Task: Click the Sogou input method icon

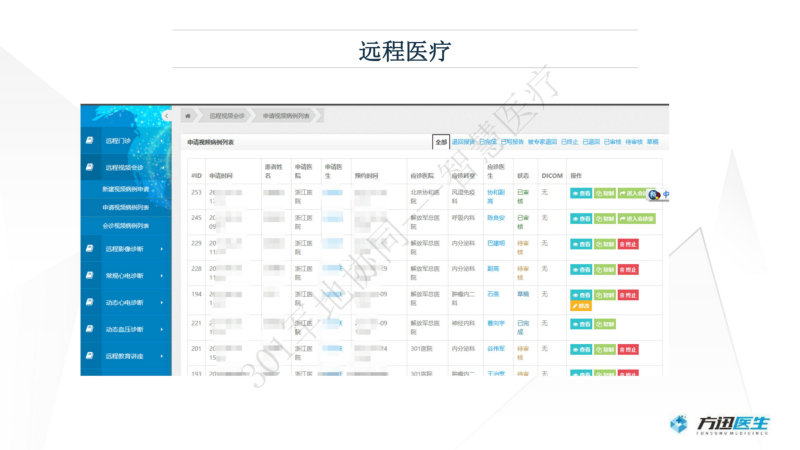Action: (x=654, y=194)
